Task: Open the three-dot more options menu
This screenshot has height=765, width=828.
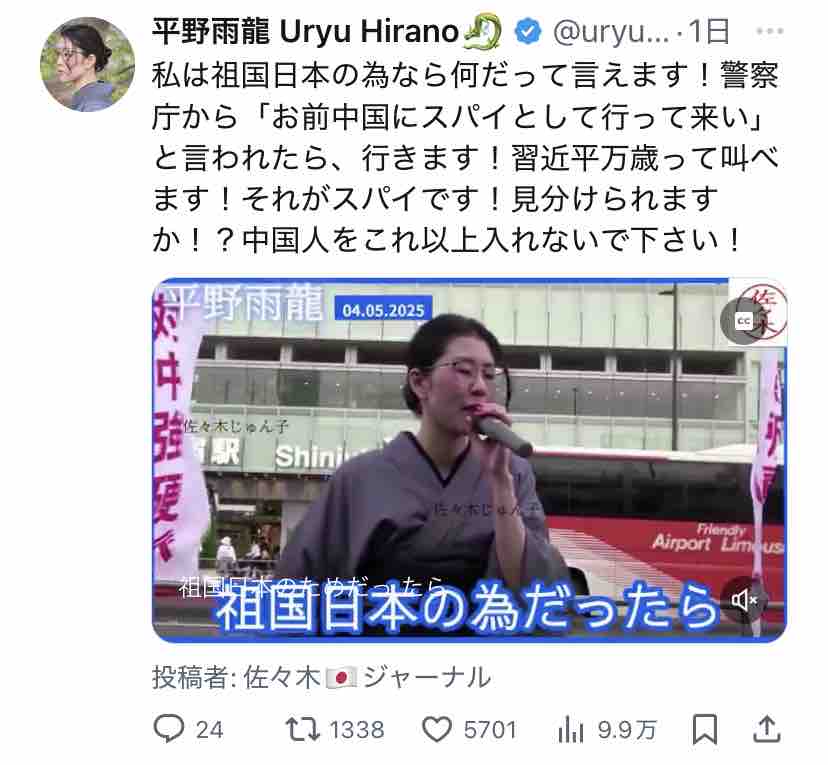Action: [769, 31]
